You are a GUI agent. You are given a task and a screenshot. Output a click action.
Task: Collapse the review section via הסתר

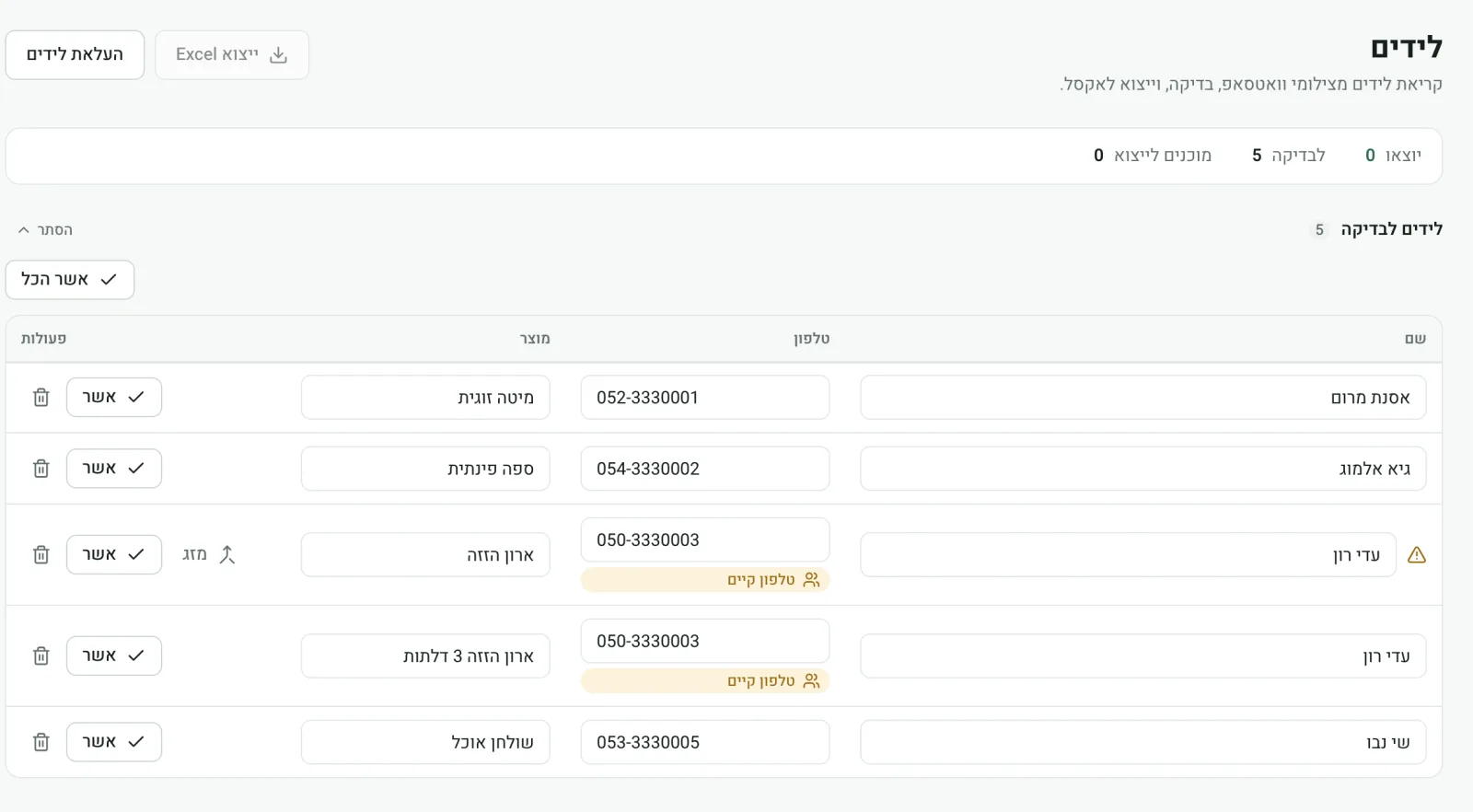pyautogui.click(x=45, y=230)
